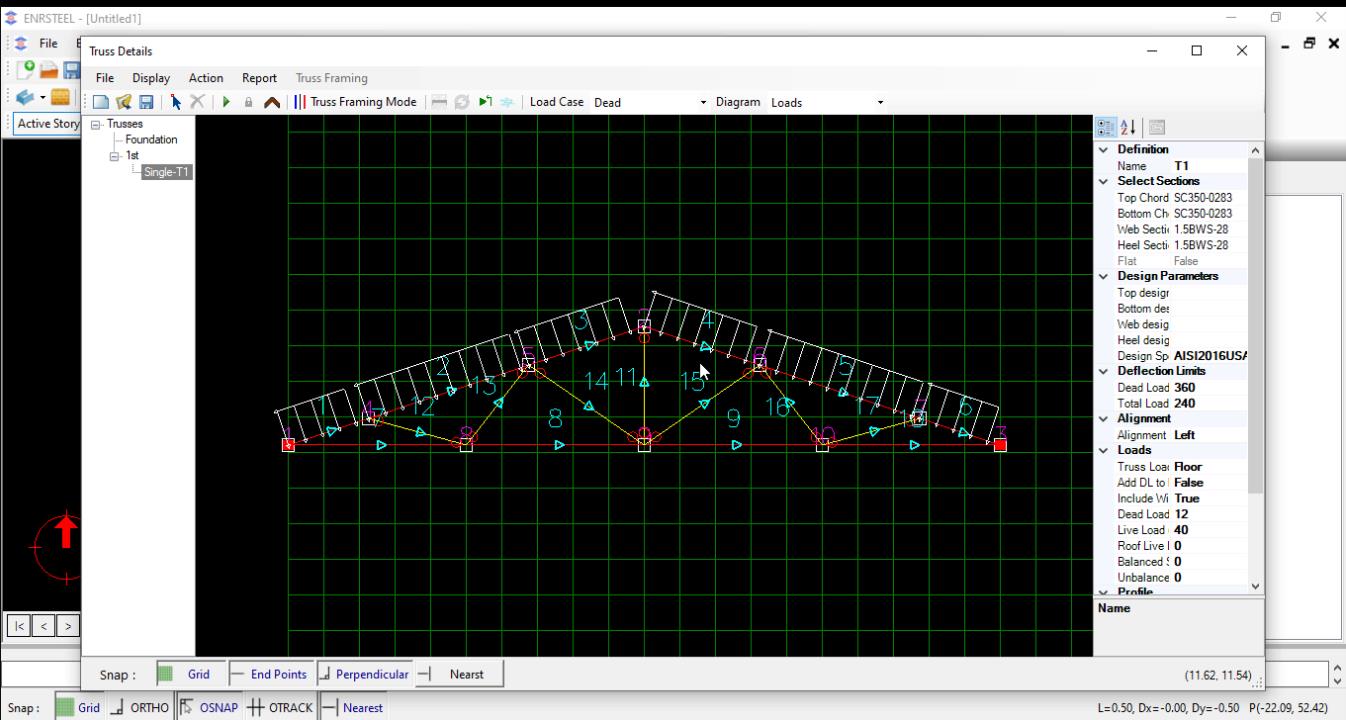This screenshot has width=1346, height=720.
Task: Collapse the Select Sections property group
Action: click(1104, 182)
